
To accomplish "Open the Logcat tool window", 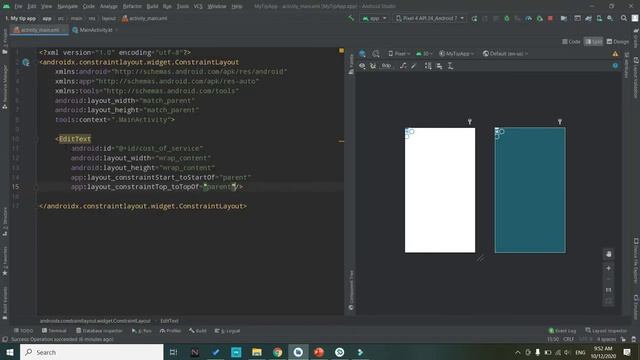I will tap(227, 331).
